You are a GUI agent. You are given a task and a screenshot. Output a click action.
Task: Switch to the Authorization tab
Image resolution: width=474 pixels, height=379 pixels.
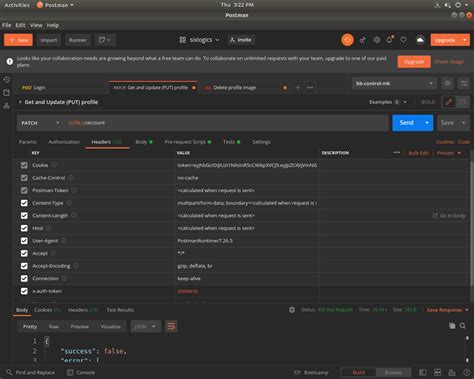click(x=64, y=142)
